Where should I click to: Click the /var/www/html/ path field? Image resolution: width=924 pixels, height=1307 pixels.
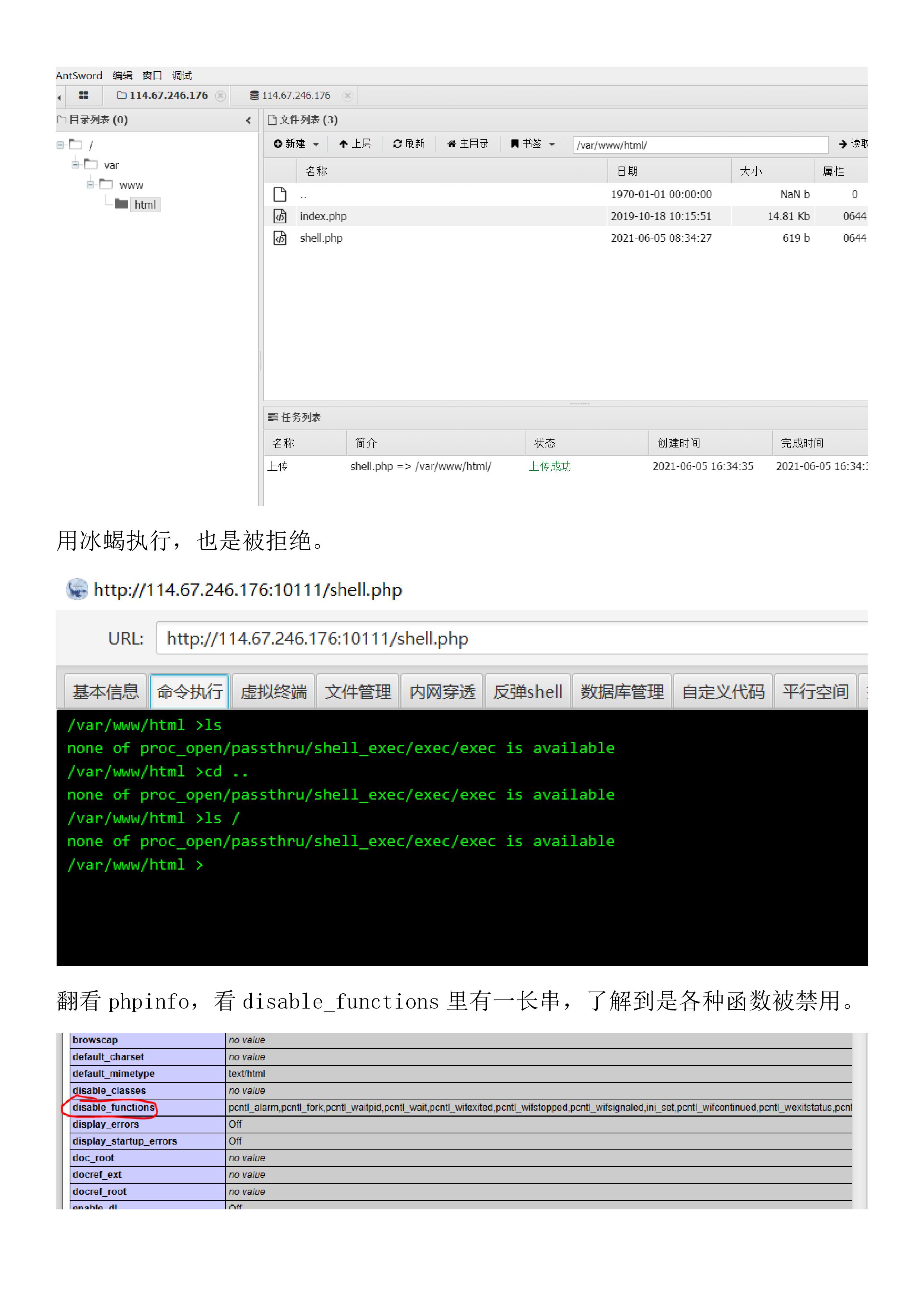click(700, 145)
